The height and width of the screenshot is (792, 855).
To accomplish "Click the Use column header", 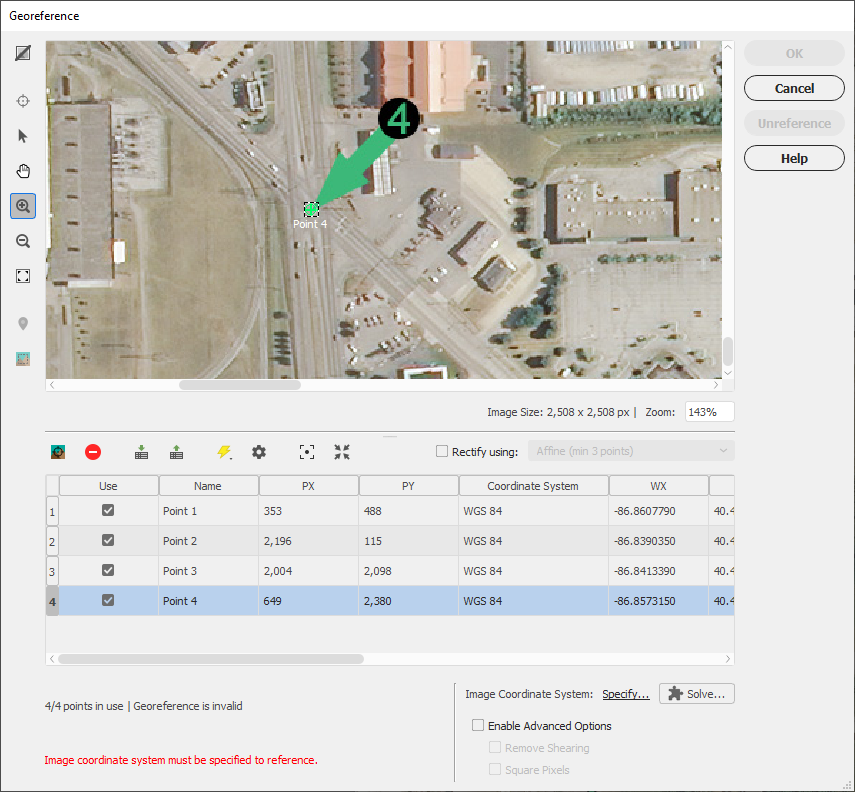I will (109, 486).
